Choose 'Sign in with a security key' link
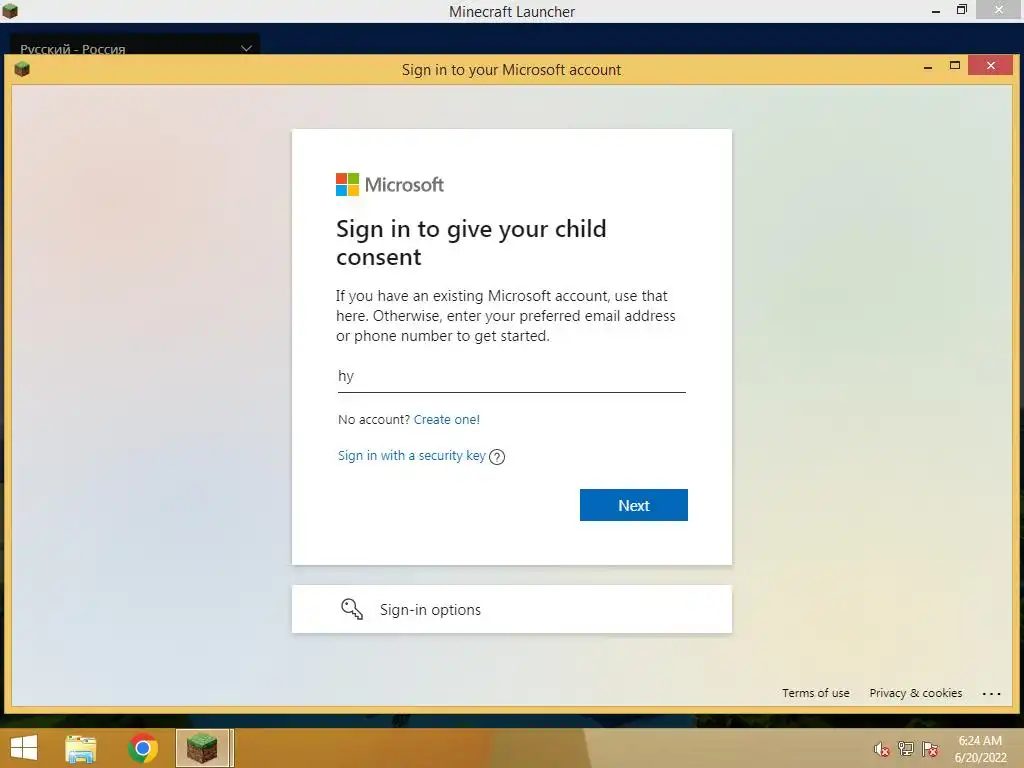Image resolution: width=1024 pixels, height=768 pixels. tap(411, 455)
